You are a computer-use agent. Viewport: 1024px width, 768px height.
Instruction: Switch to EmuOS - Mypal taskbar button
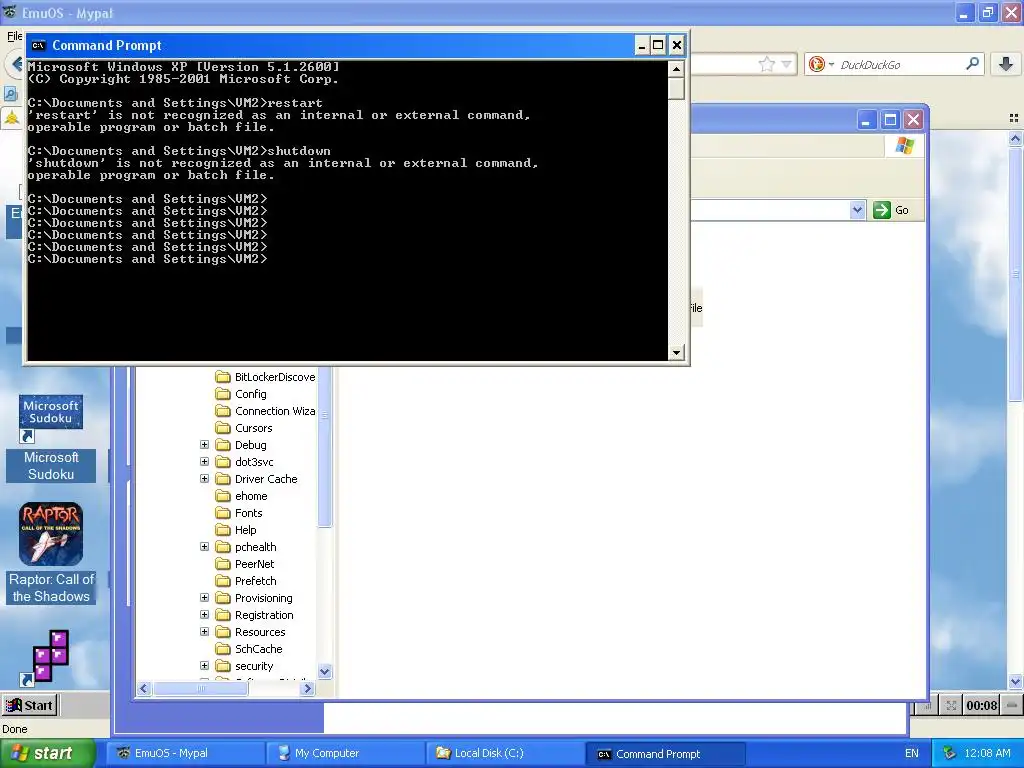(x=186, y=753)
